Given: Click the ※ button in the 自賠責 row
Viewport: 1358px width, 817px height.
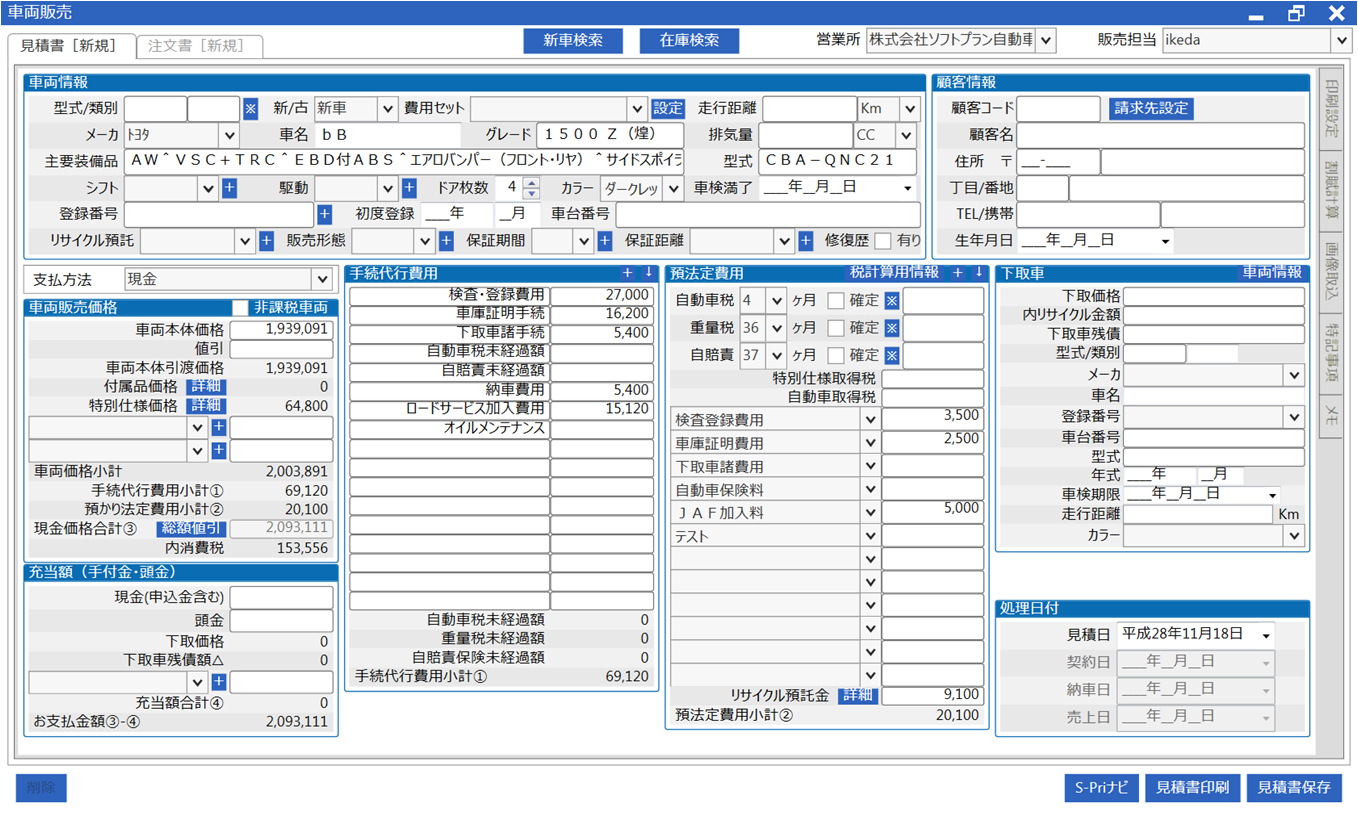Looking at the screenshot, I should point(892,355).
